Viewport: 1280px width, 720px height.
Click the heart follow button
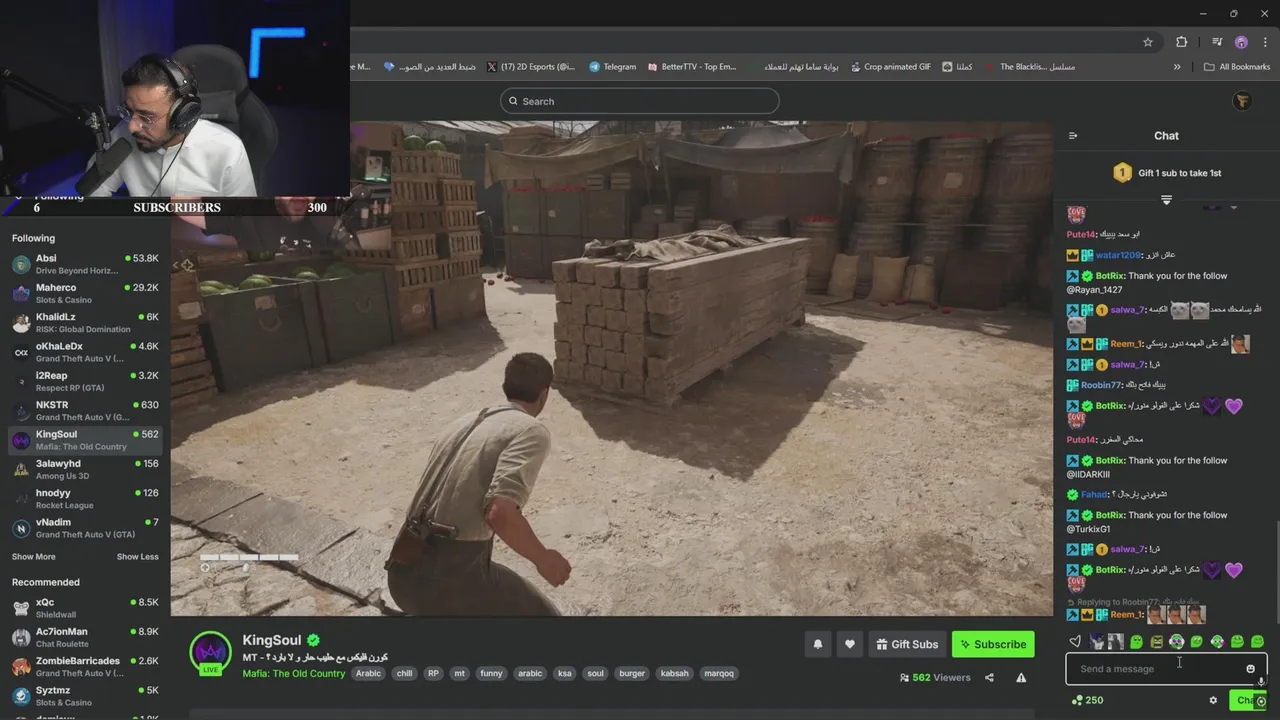[x=850, y=645]
